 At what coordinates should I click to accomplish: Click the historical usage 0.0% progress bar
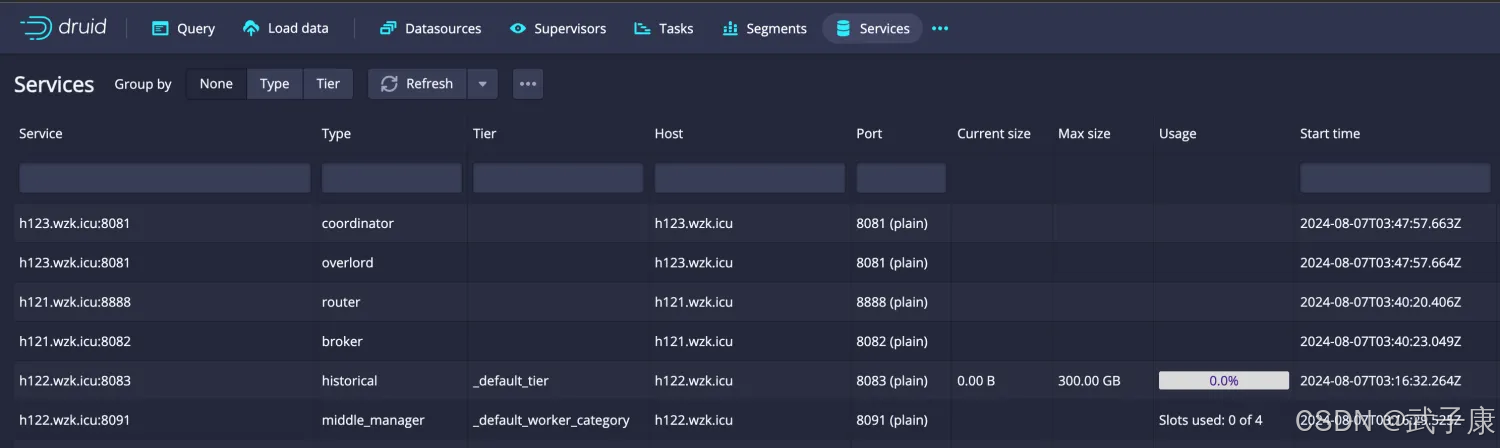tap(1223, 381)
